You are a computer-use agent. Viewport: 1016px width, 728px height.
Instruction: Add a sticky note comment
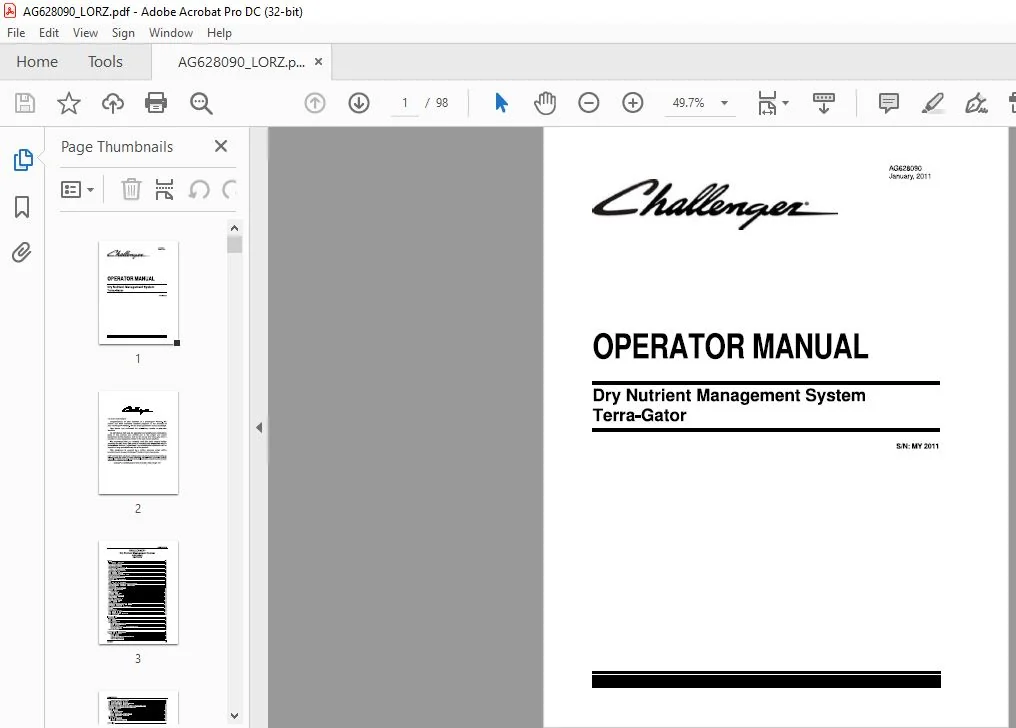tap(888, 103)
